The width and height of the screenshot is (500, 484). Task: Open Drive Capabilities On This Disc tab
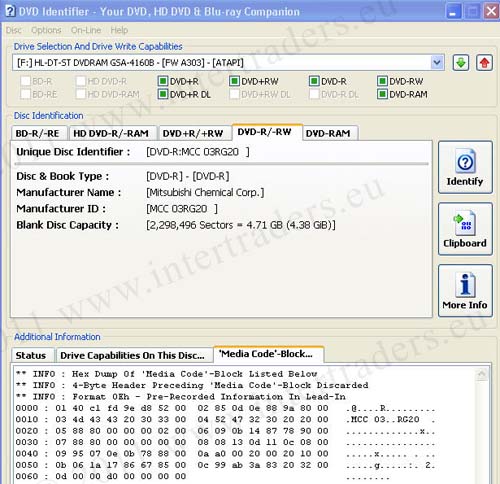(133, 355)
